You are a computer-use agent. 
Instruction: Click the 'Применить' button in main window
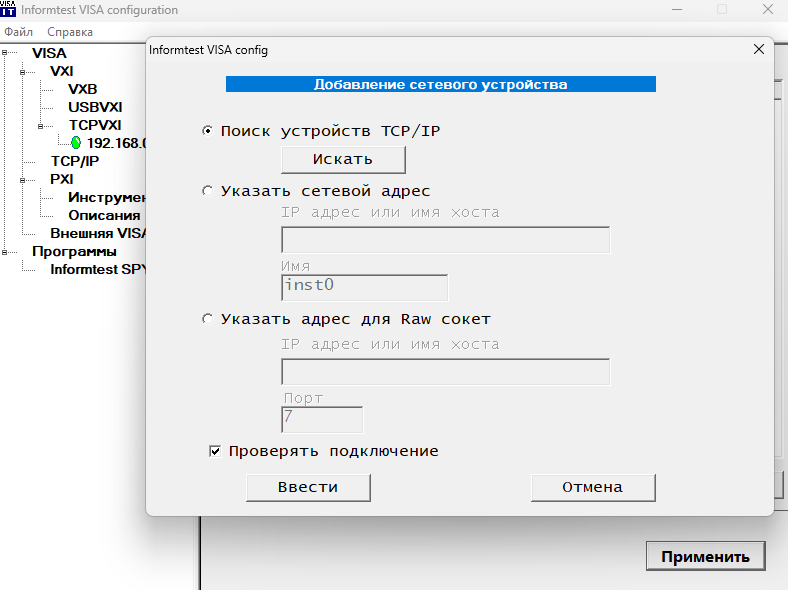706,556
